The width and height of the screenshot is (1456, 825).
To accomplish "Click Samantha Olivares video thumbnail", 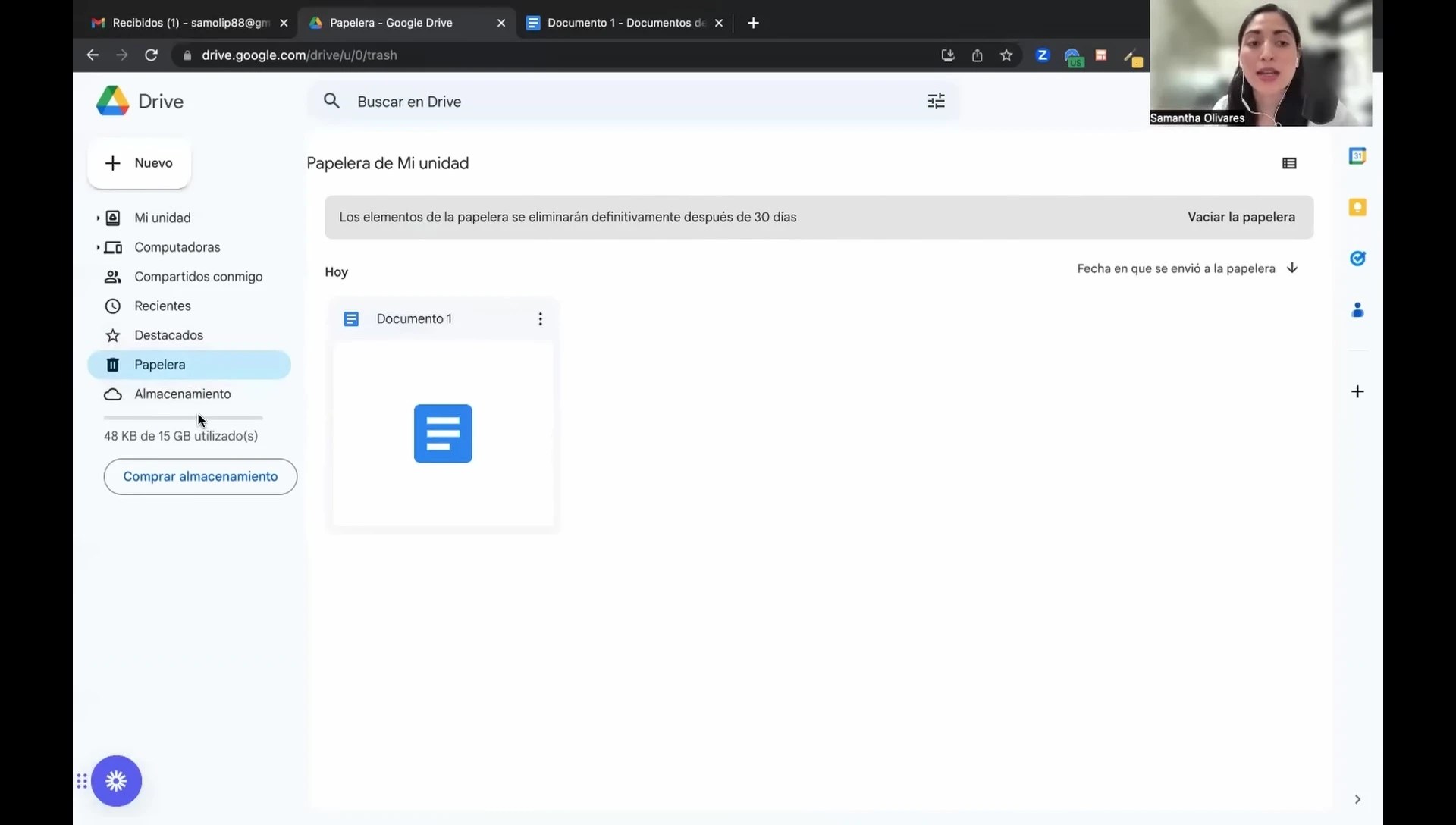I will [x=1260, y=63].
